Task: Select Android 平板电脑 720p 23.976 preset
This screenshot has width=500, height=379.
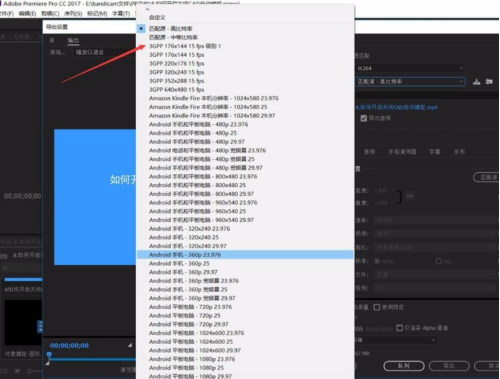Action: (245, 307)
